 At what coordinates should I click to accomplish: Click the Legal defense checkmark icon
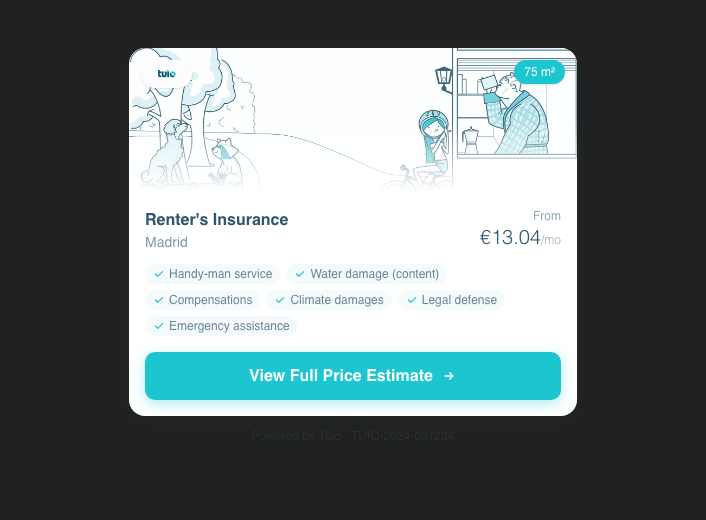pyautogui.click(x=411, y=300)
